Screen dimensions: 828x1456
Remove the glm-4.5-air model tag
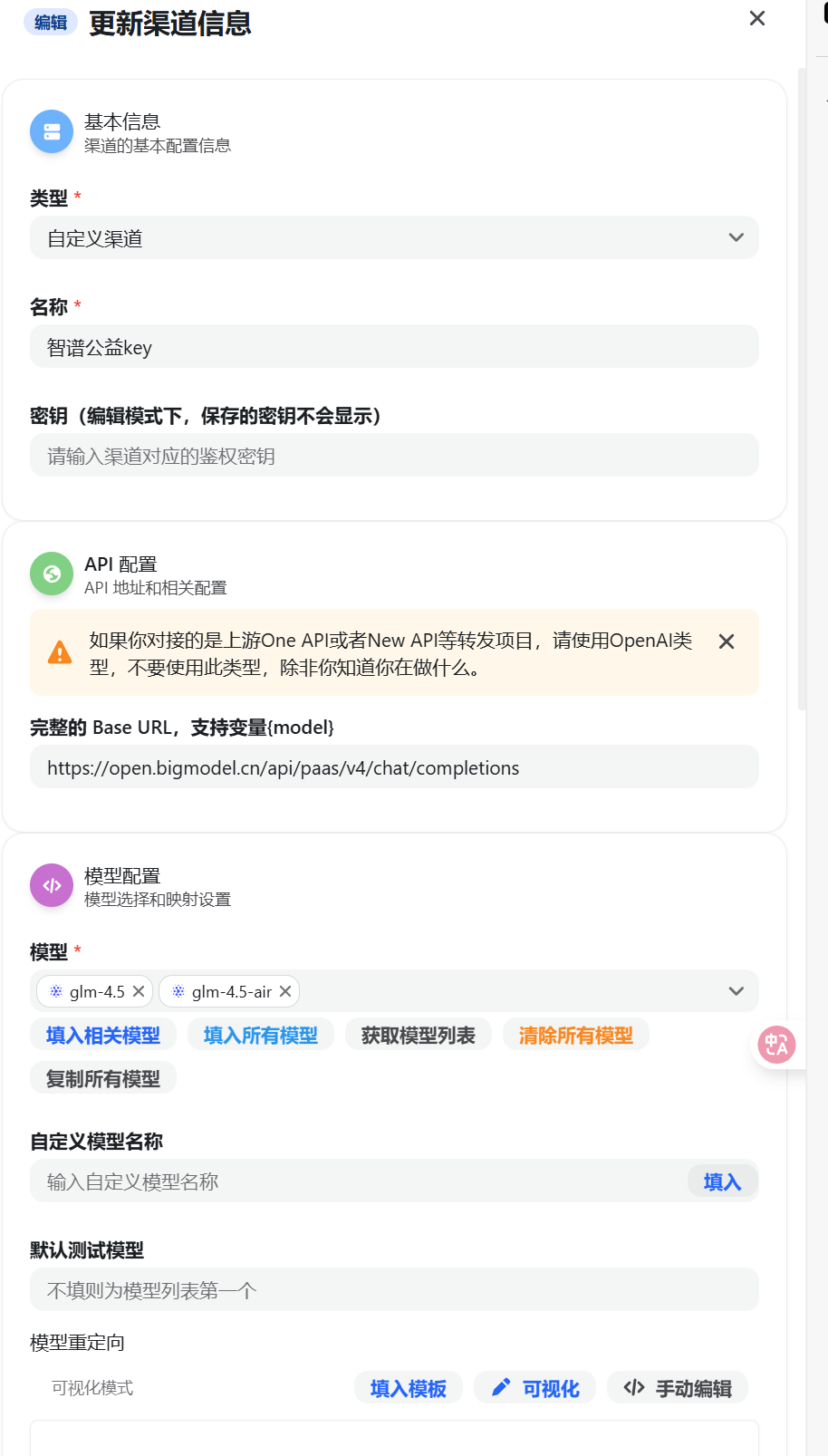tap(285, 991)
